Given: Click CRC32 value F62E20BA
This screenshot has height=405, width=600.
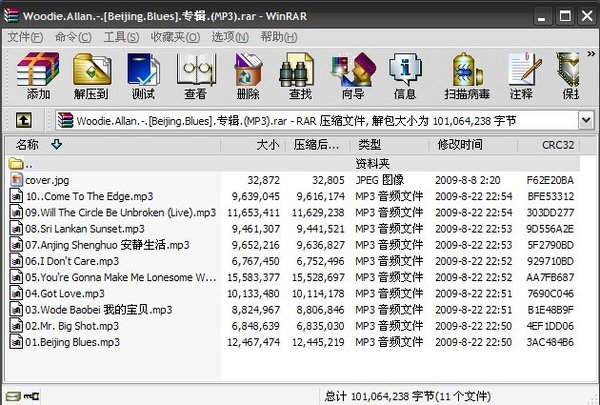Looking at the screenshot, I should tap(550, 180).
